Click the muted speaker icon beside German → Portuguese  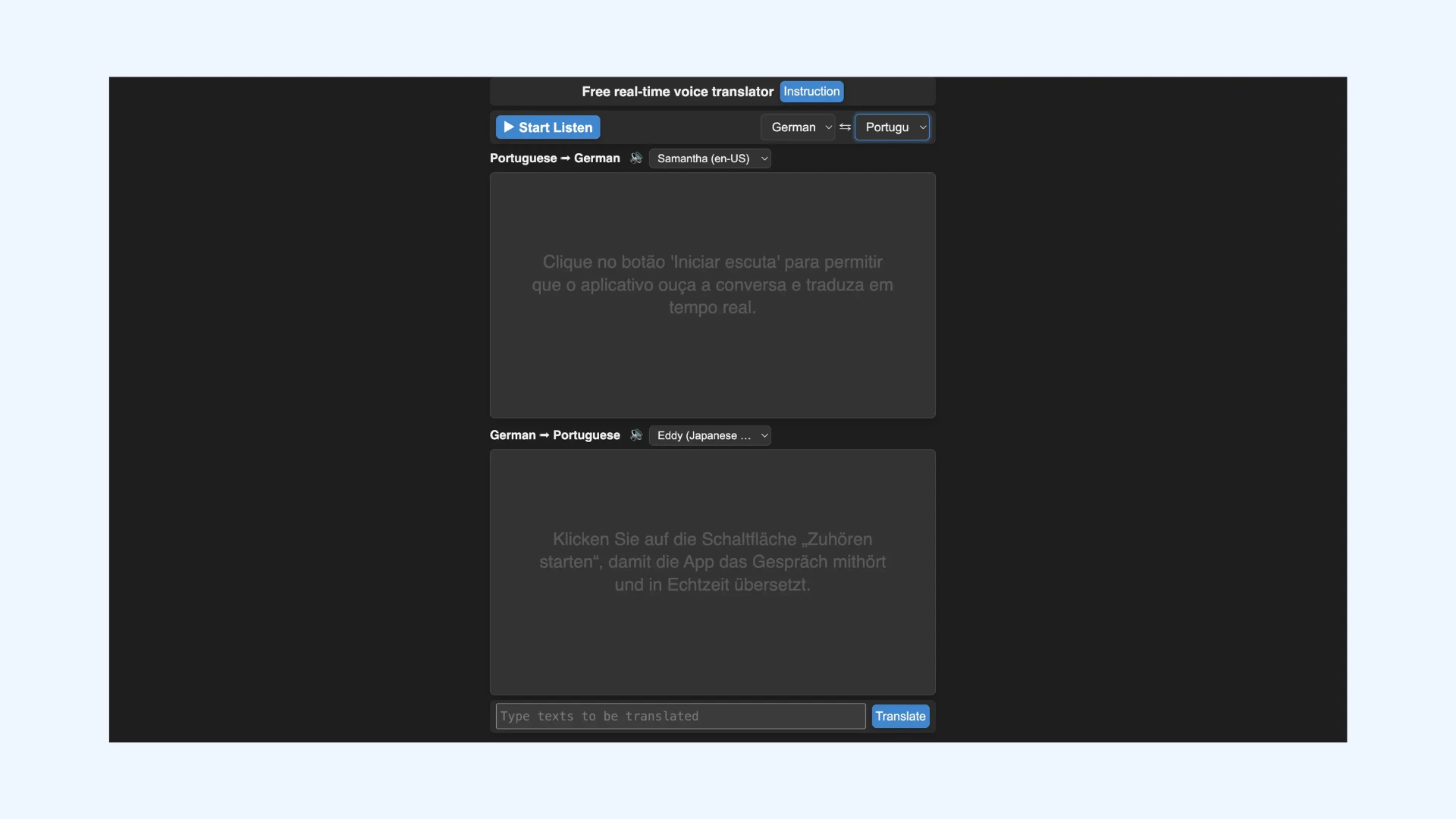(x=636, y=435)
